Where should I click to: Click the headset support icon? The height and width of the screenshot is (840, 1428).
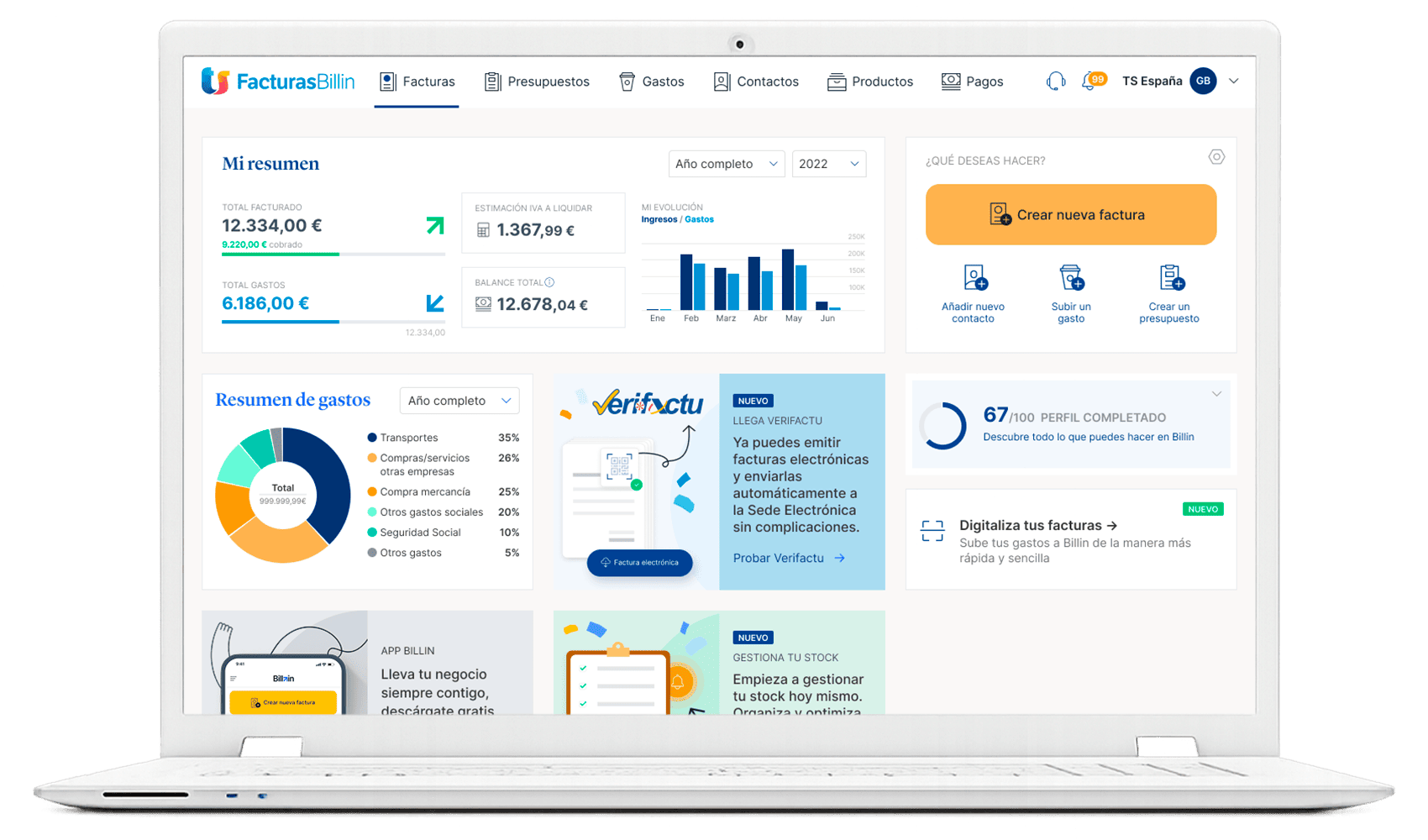coord(1055,81)
